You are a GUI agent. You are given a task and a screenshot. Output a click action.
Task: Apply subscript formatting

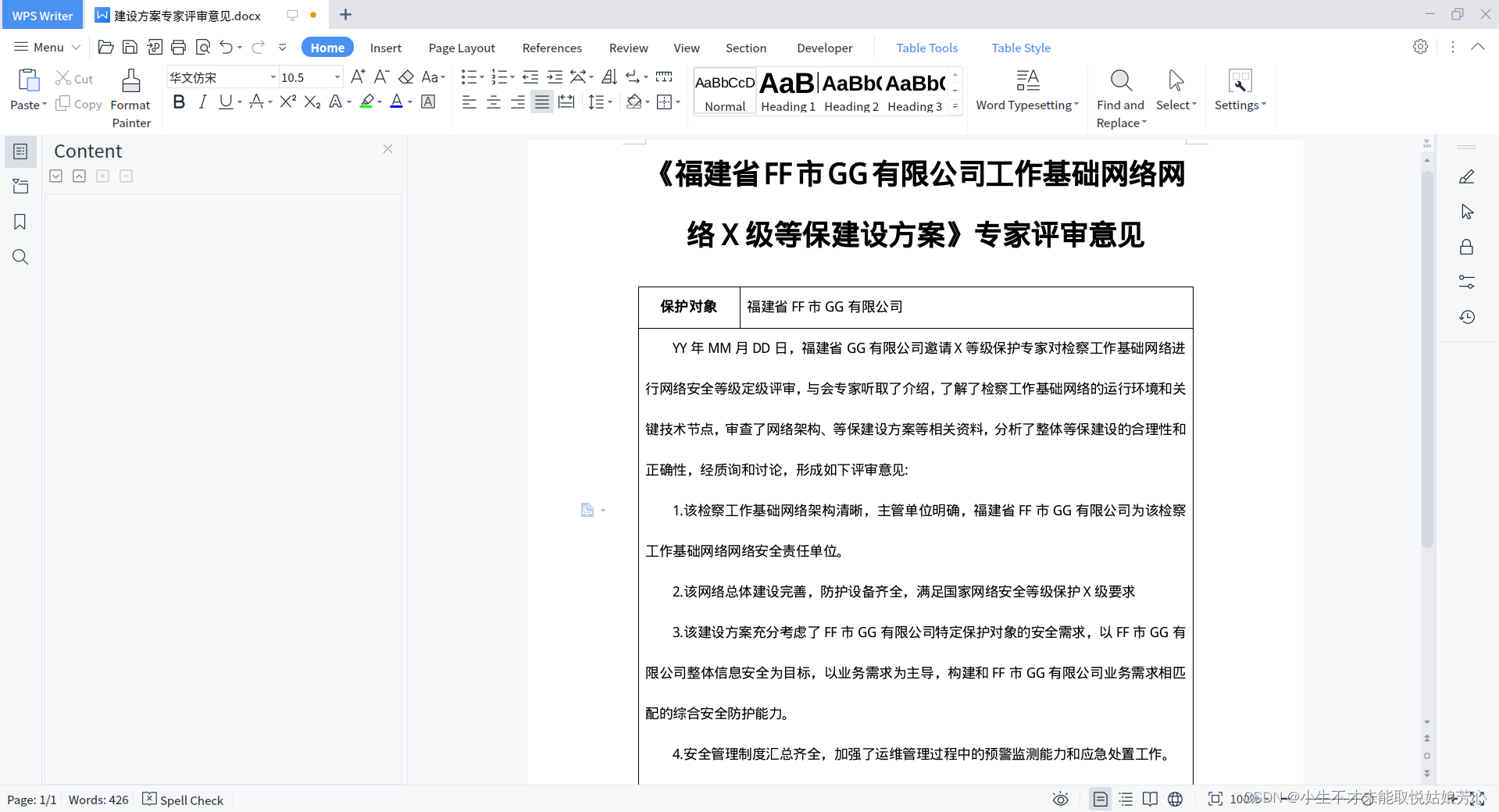click(x=312, y=101)
